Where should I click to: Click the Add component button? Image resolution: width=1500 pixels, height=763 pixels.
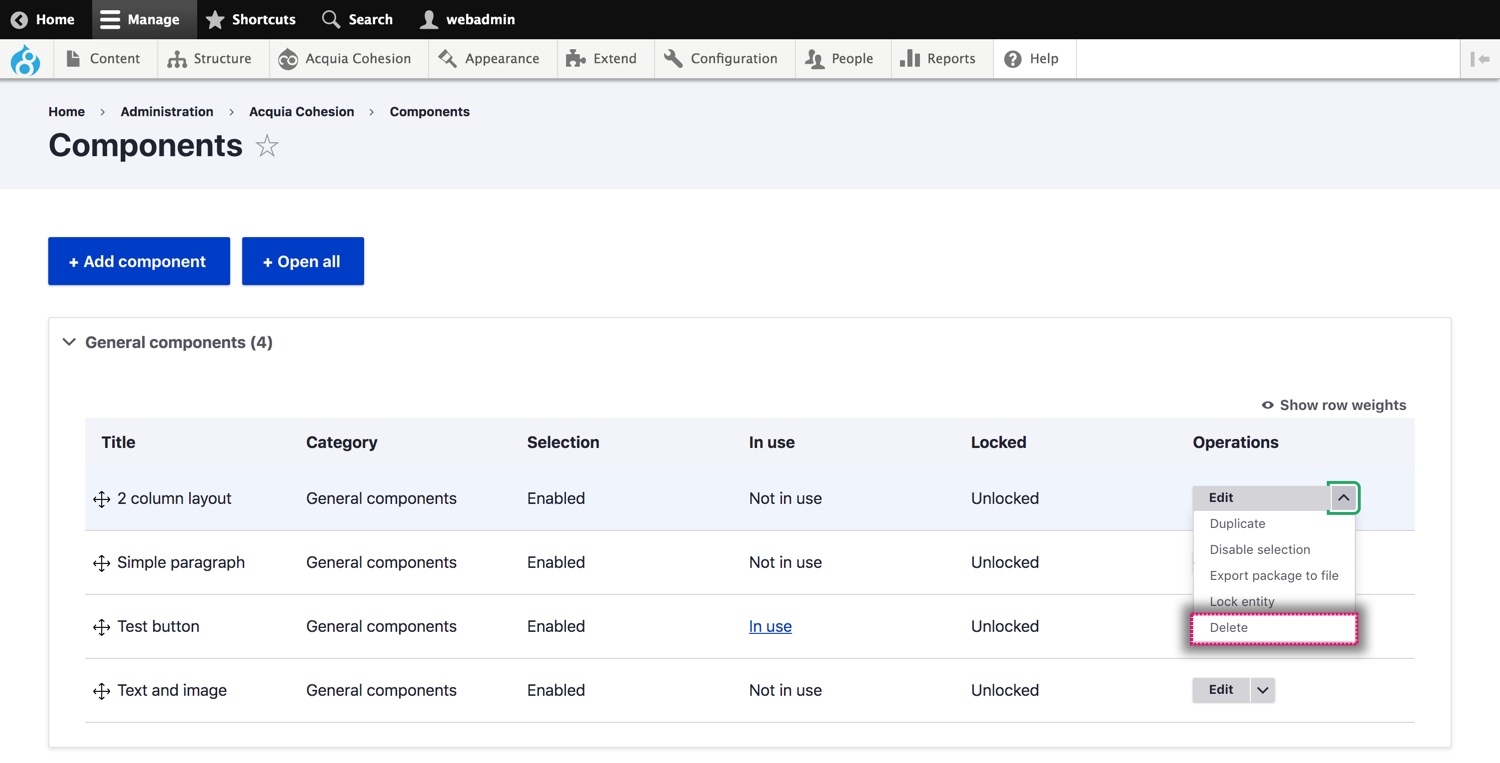click(x=139, y=261)
